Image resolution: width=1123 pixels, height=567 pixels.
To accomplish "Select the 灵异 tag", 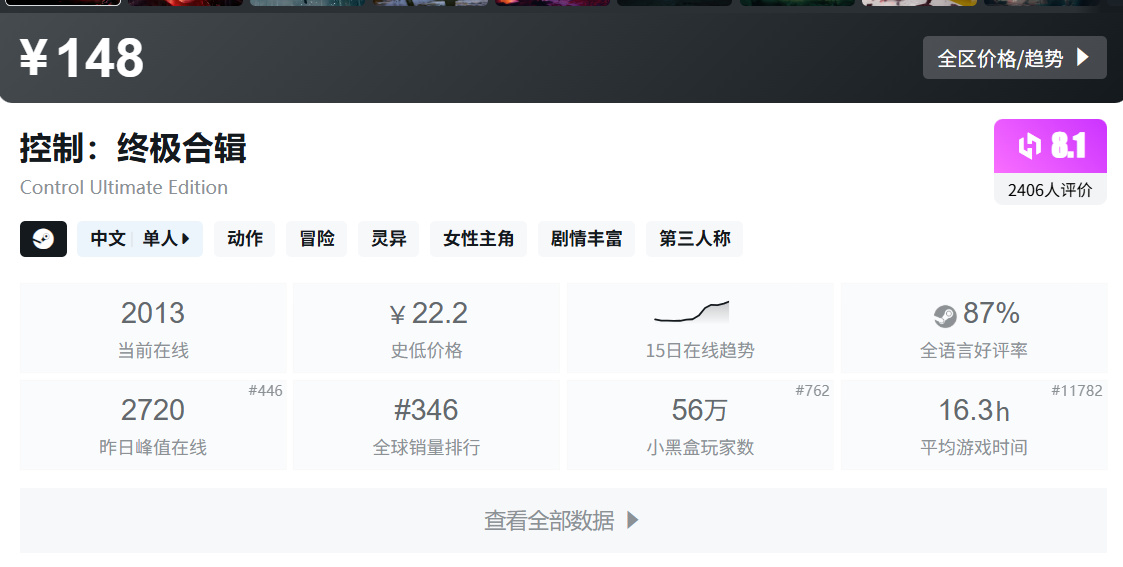I will click(x=388, y=238).
